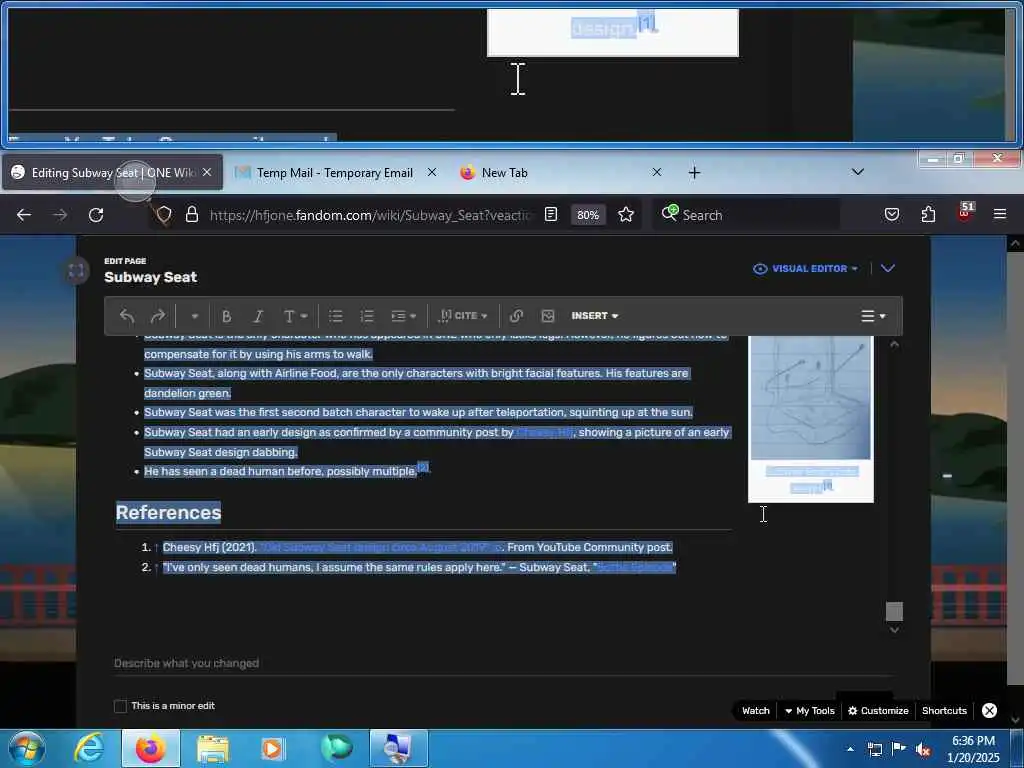
Task: Select the Editing Subway Seat tab
Action: [x=112, y=172]
